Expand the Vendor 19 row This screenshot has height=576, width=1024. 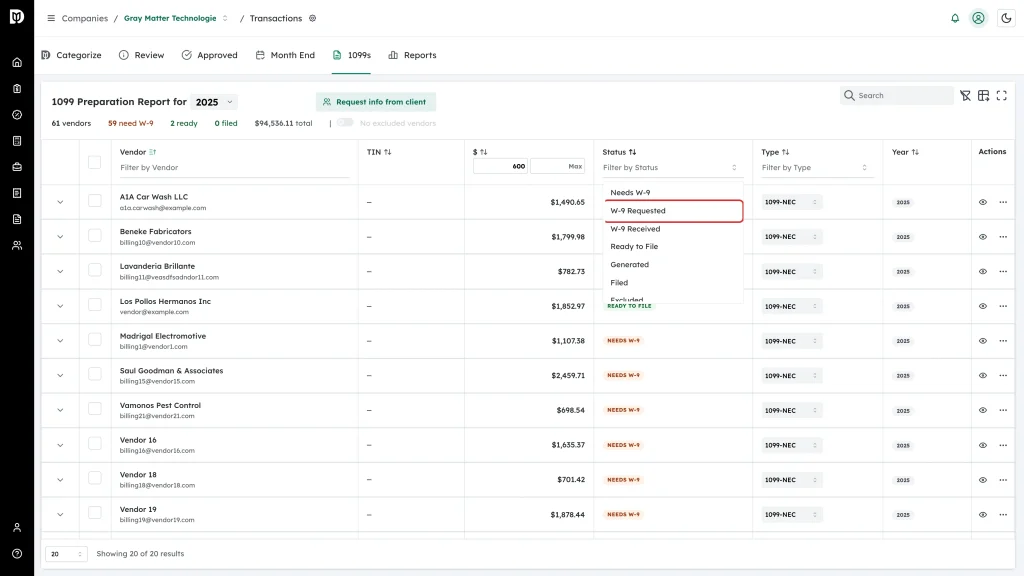pos(60,515)
